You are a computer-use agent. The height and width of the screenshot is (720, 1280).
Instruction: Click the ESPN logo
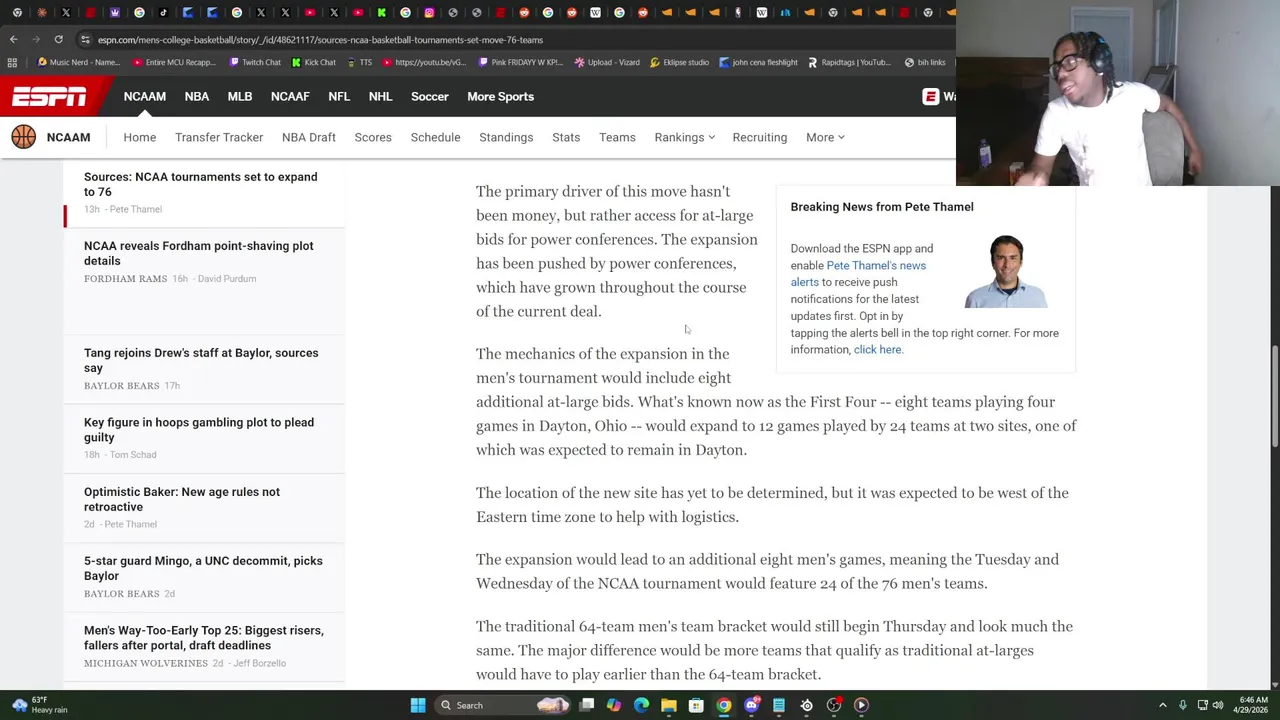click(x=49, y=96)
